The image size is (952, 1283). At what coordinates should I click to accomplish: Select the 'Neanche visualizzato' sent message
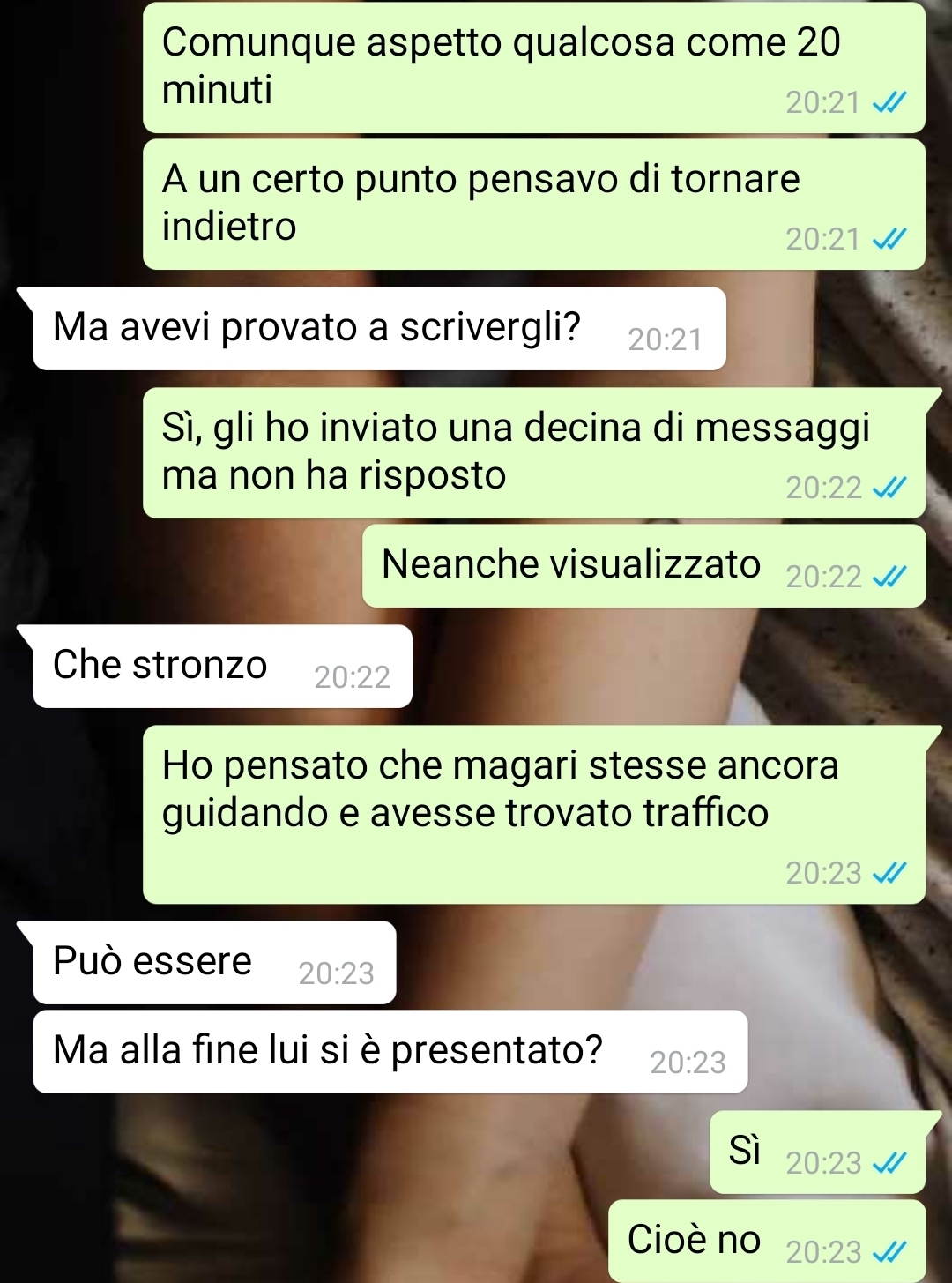644,565
